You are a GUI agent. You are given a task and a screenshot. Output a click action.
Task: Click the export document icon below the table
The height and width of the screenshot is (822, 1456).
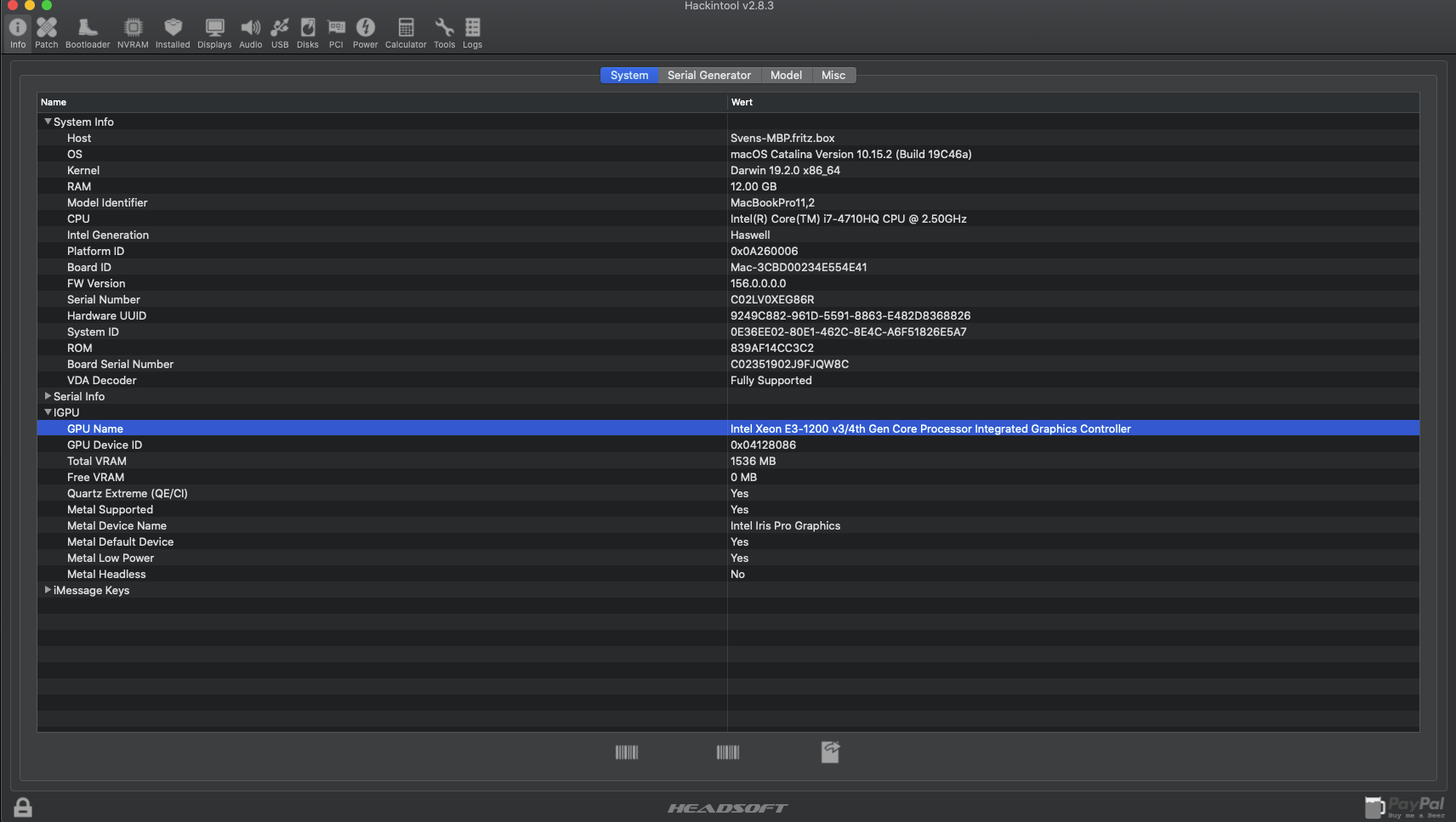[x=831, y=751]
